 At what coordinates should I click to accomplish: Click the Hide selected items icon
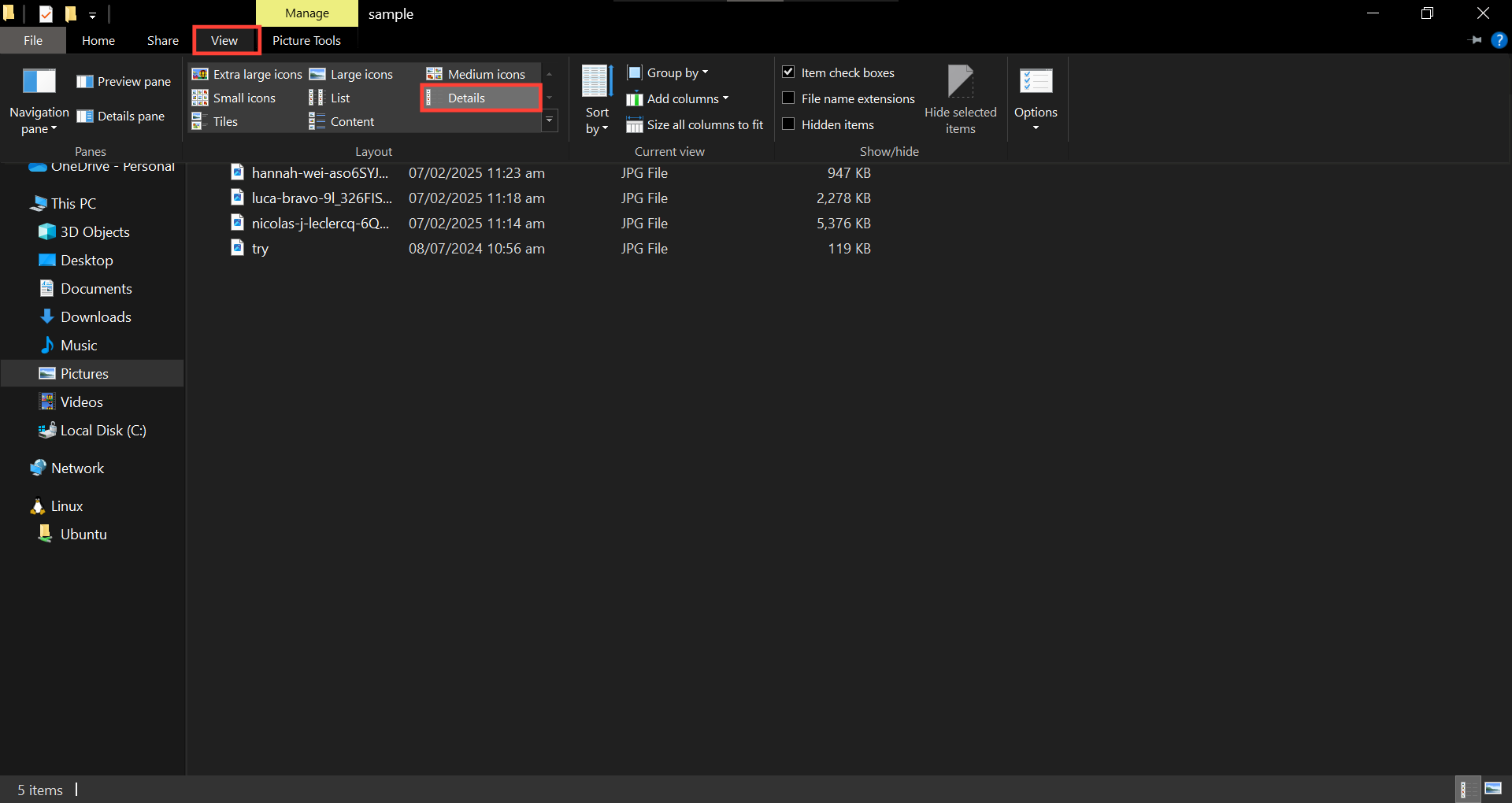pos(960,82)
